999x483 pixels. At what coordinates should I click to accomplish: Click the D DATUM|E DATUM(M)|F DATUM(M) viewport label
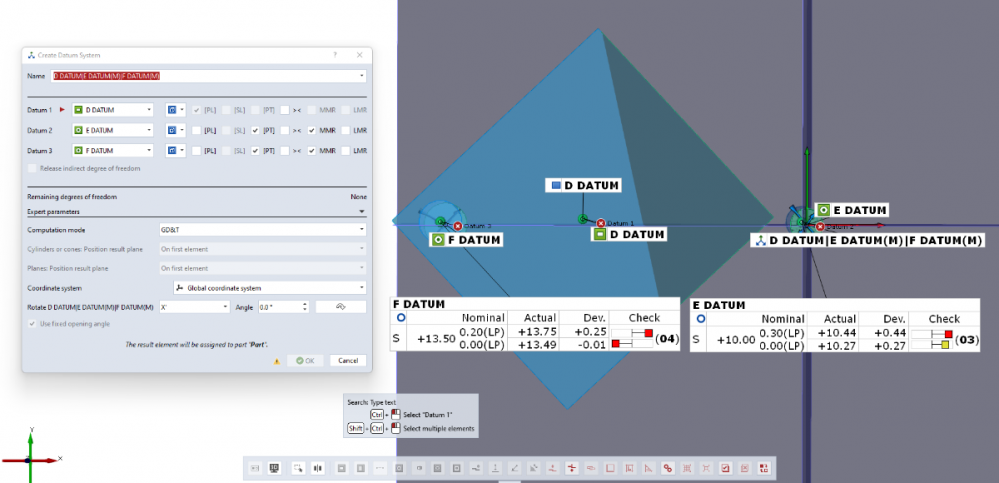[x=868, y=241]
